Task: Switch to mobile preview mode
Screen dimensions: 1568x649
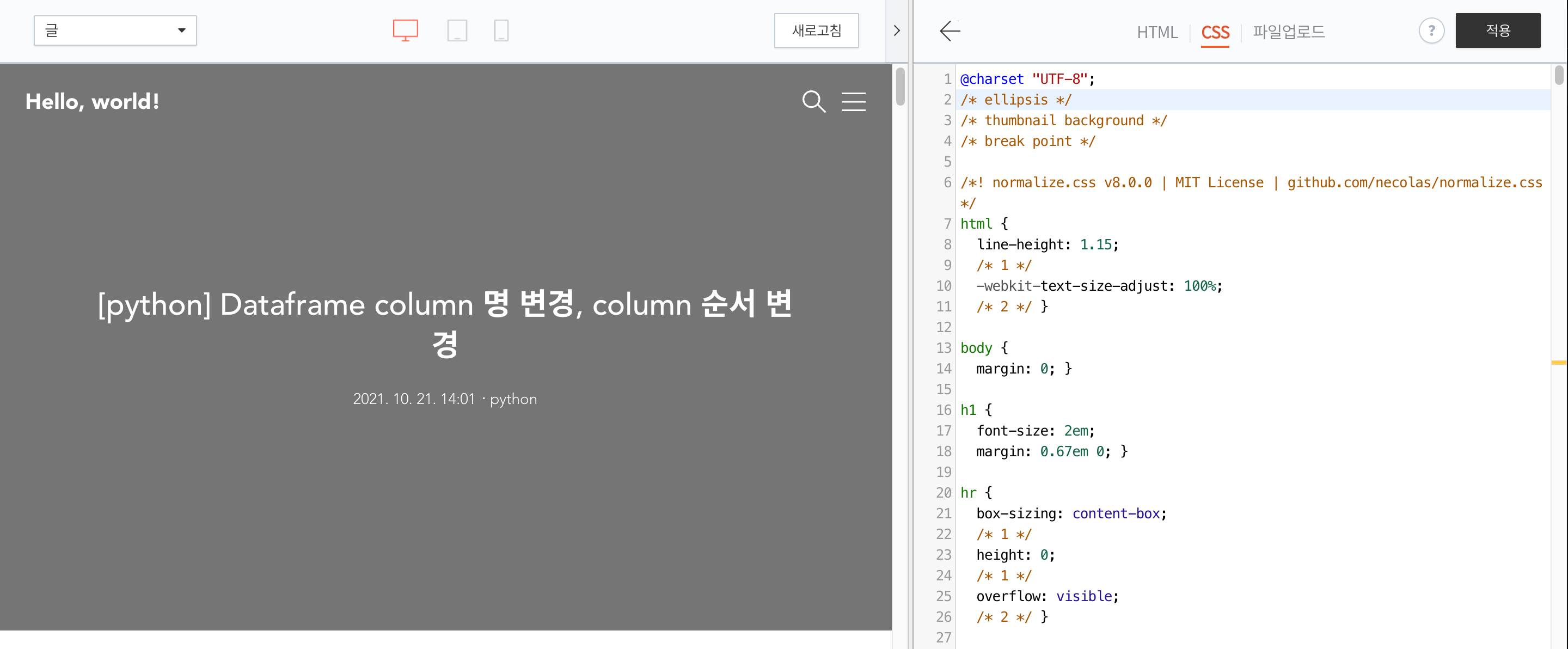Action: (x=501, y=30)
